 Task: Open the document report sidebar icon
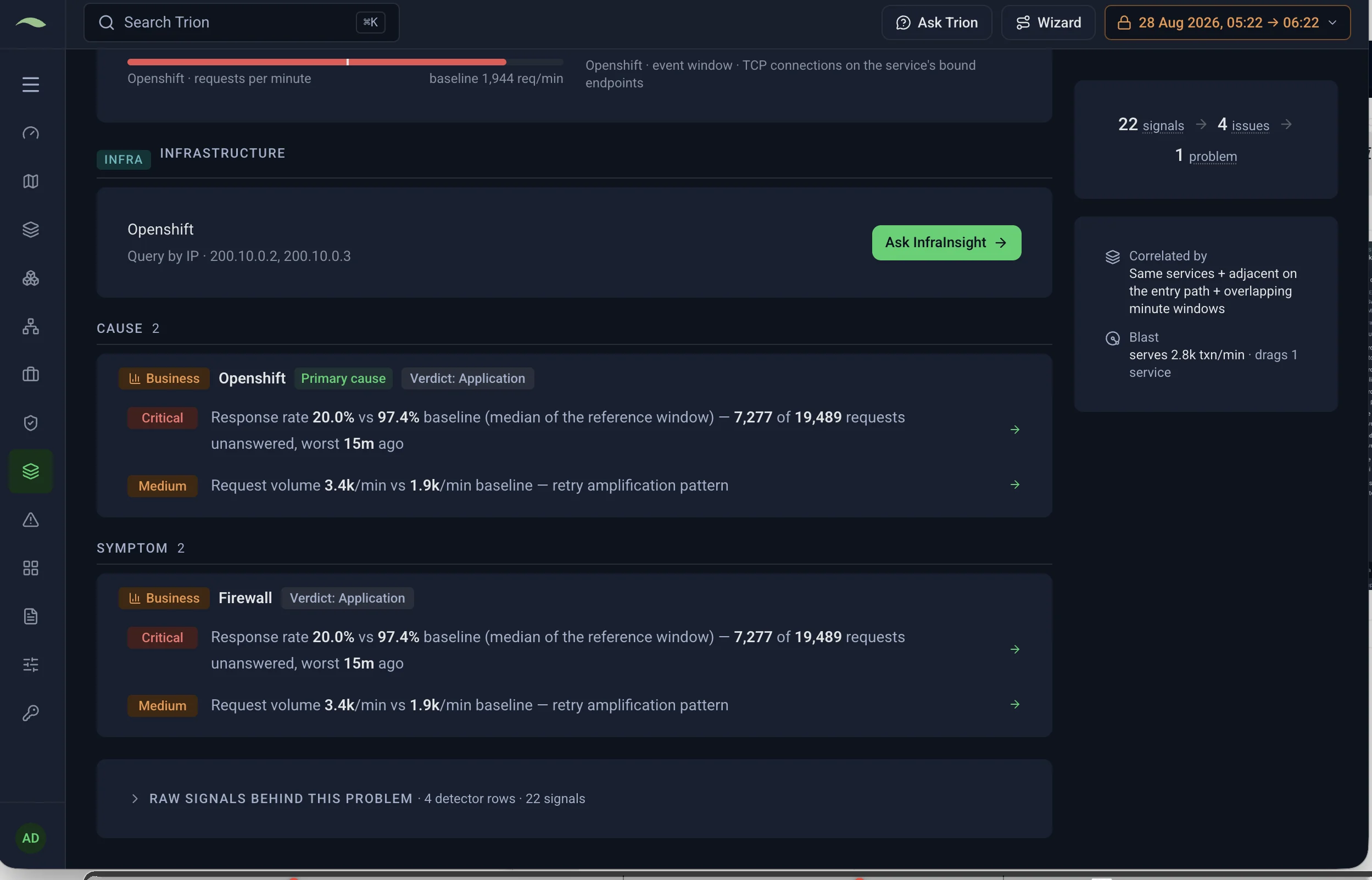point(31,616)
